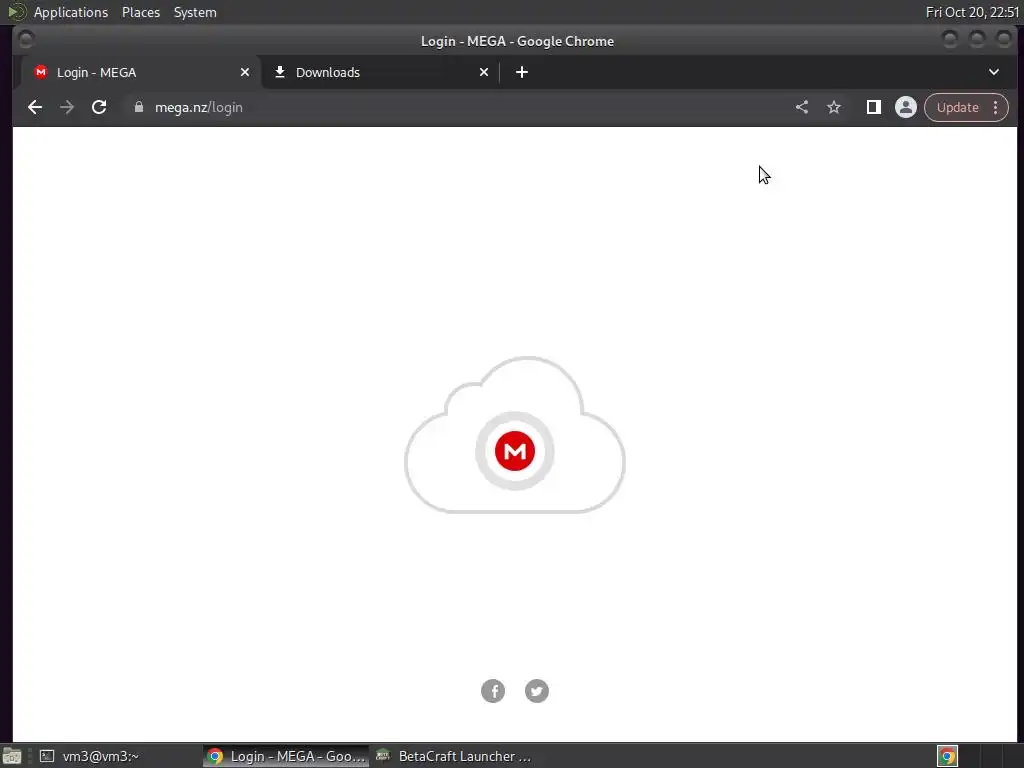
Task: Open the Places menu
Action: (140, 12)
